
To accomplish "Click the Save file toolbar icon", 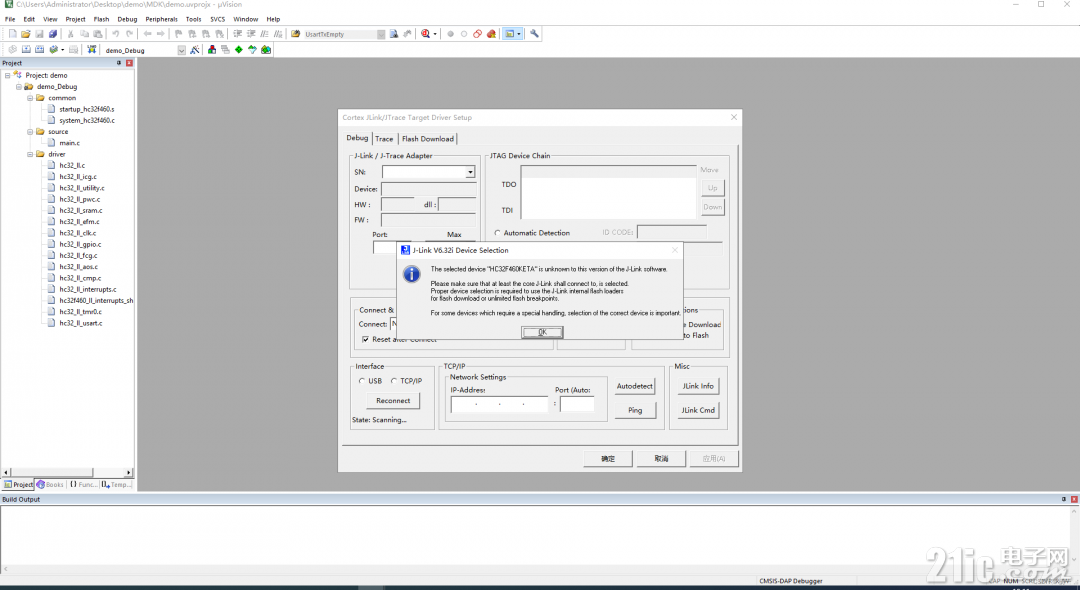I will pos(39,34).
